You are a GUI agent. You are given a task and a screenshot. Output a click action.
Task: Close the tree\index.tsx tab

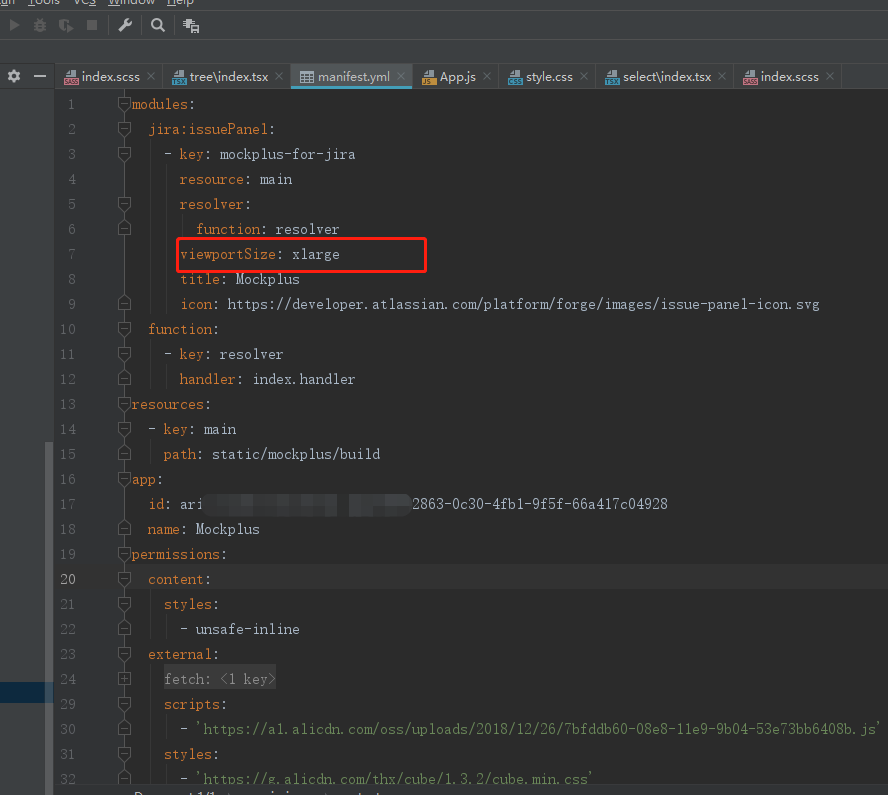coord(279,76)
